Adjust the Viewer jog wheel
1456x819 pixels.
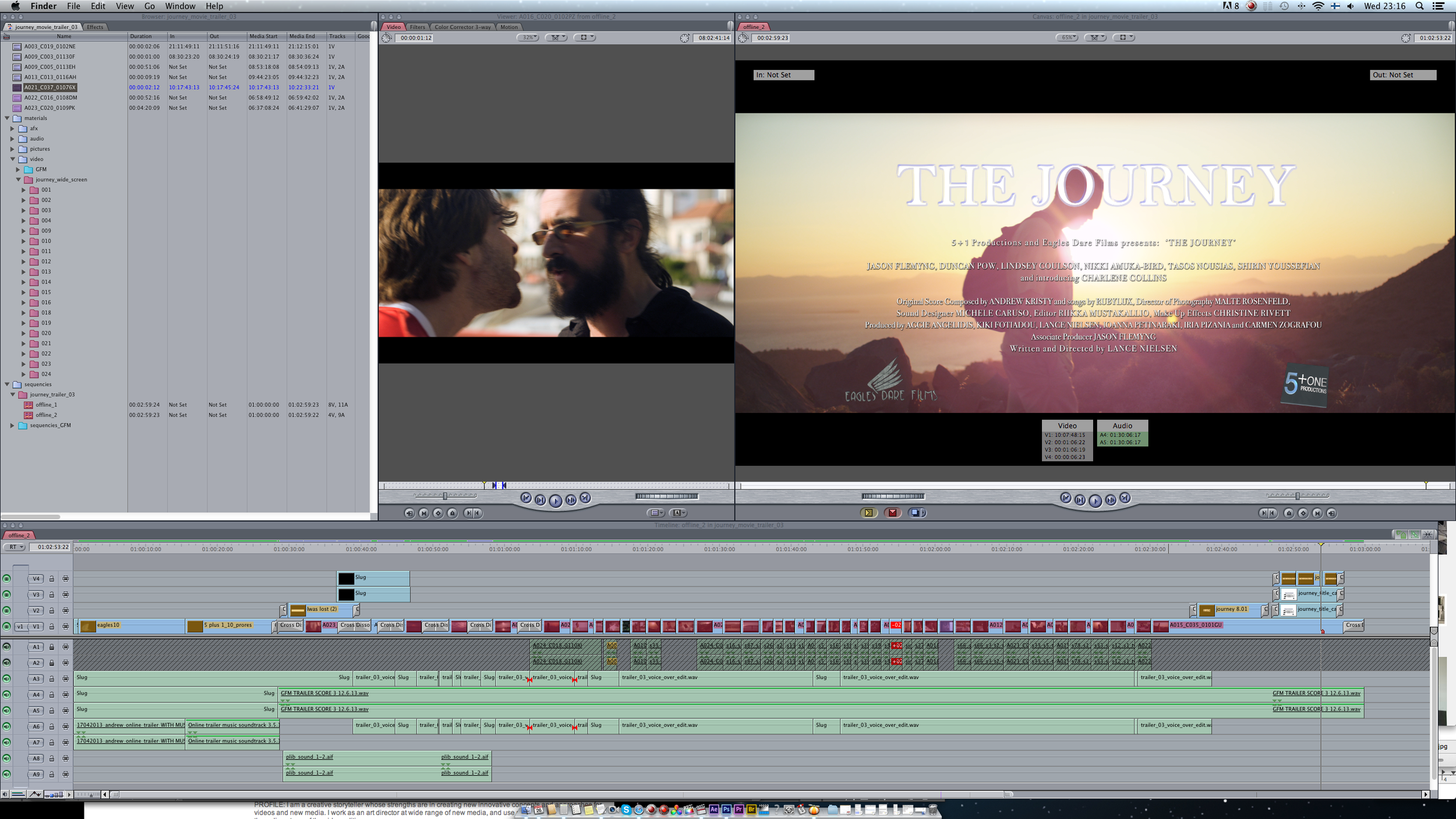point(667,496)
